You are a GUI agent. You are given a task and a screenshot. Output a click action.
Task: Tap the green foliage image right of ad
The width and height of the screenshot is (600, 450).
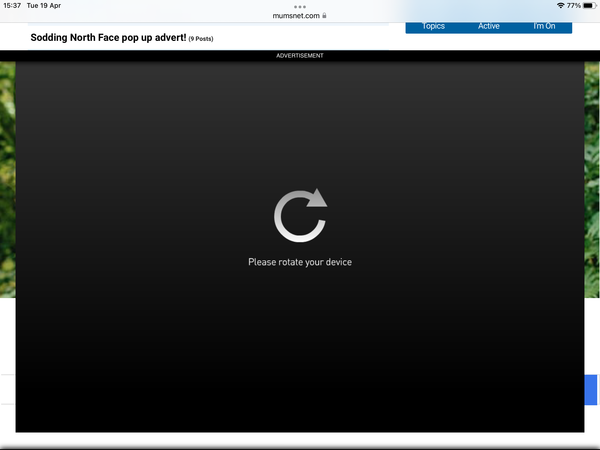[591, 180]
